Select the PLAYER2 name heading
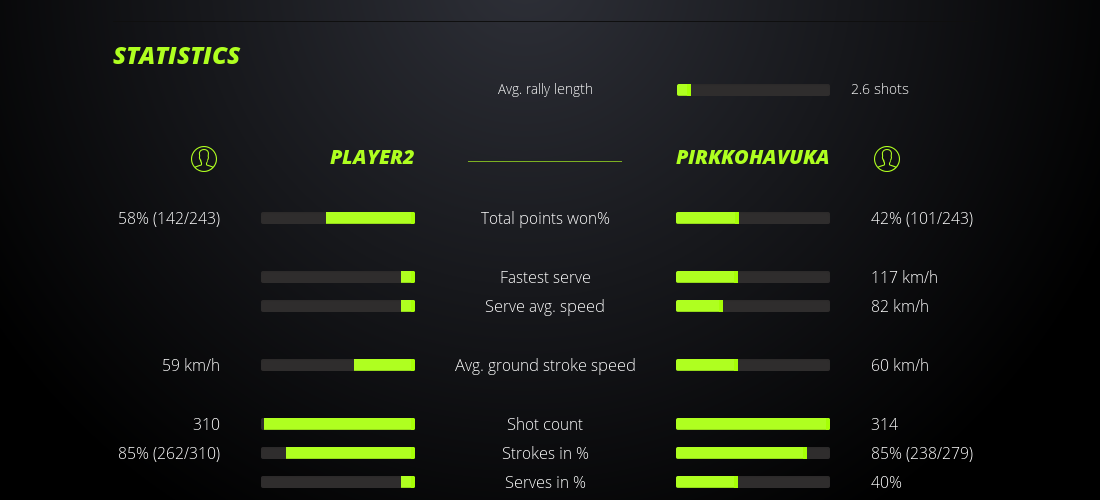This screenshot has width=1100, height=500. (x=372, y=157)
